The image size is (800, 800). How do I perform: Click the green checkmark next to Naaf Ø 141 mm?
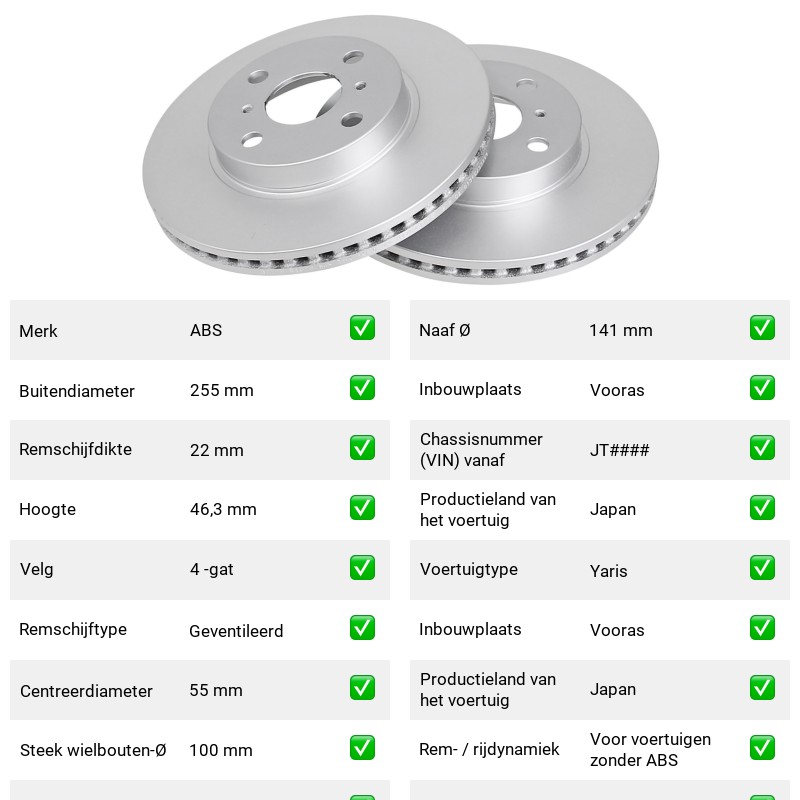click(762, 328)
